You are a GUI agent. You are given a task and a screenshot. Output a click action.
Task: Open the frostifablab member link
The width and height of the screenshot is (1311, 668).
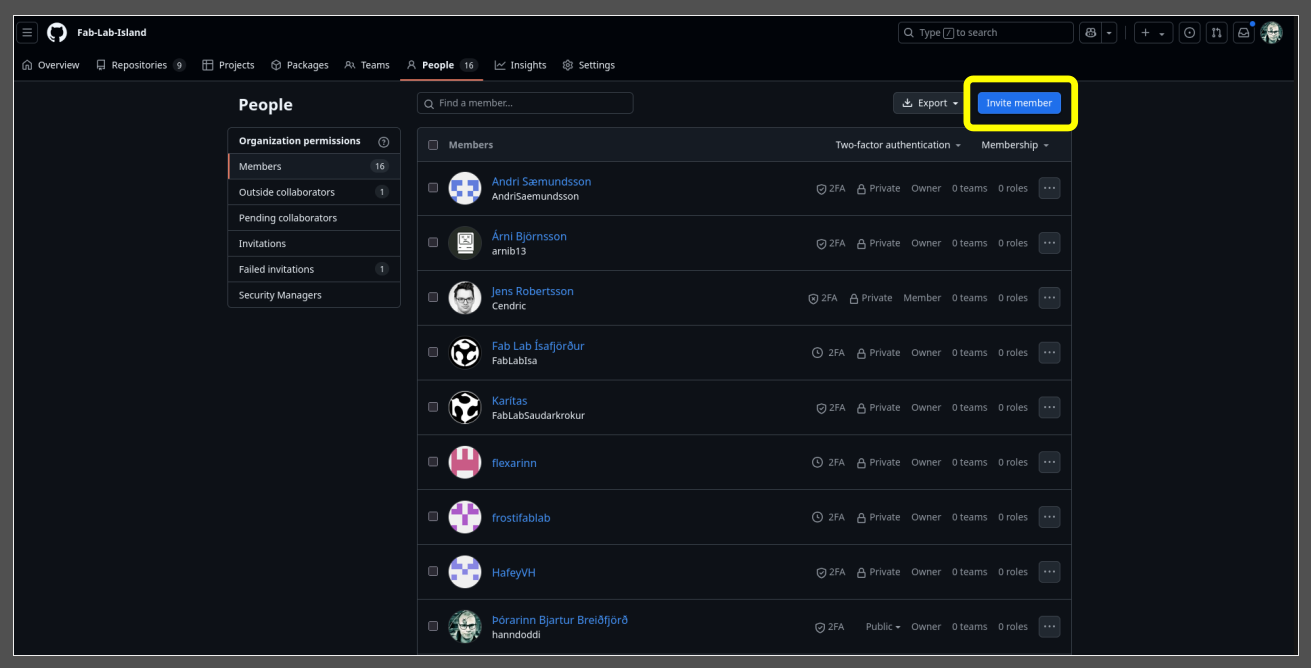tap(521, 518)
